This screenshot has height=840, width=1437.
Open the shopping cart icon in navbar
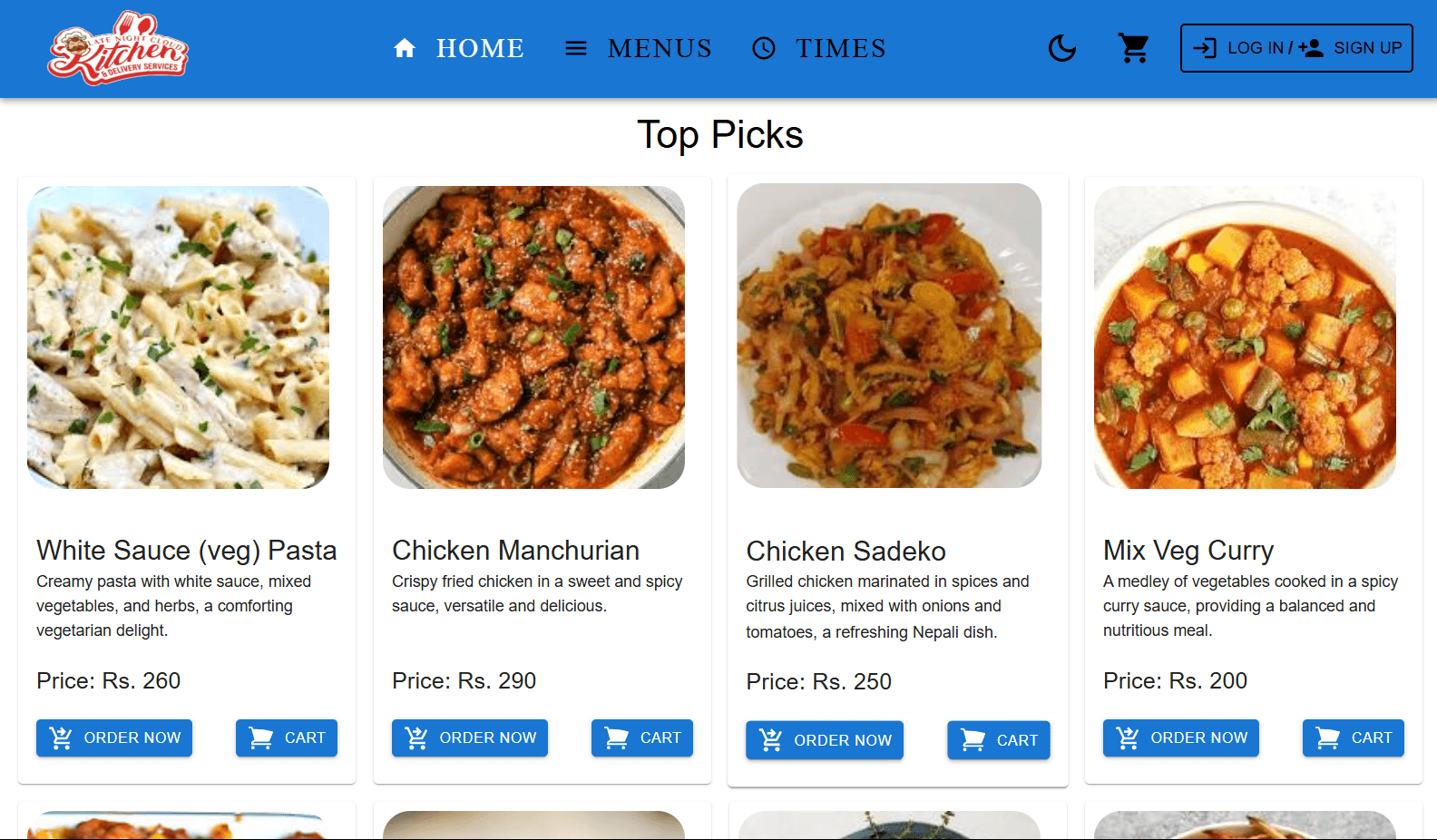[x=1133, y=48]
